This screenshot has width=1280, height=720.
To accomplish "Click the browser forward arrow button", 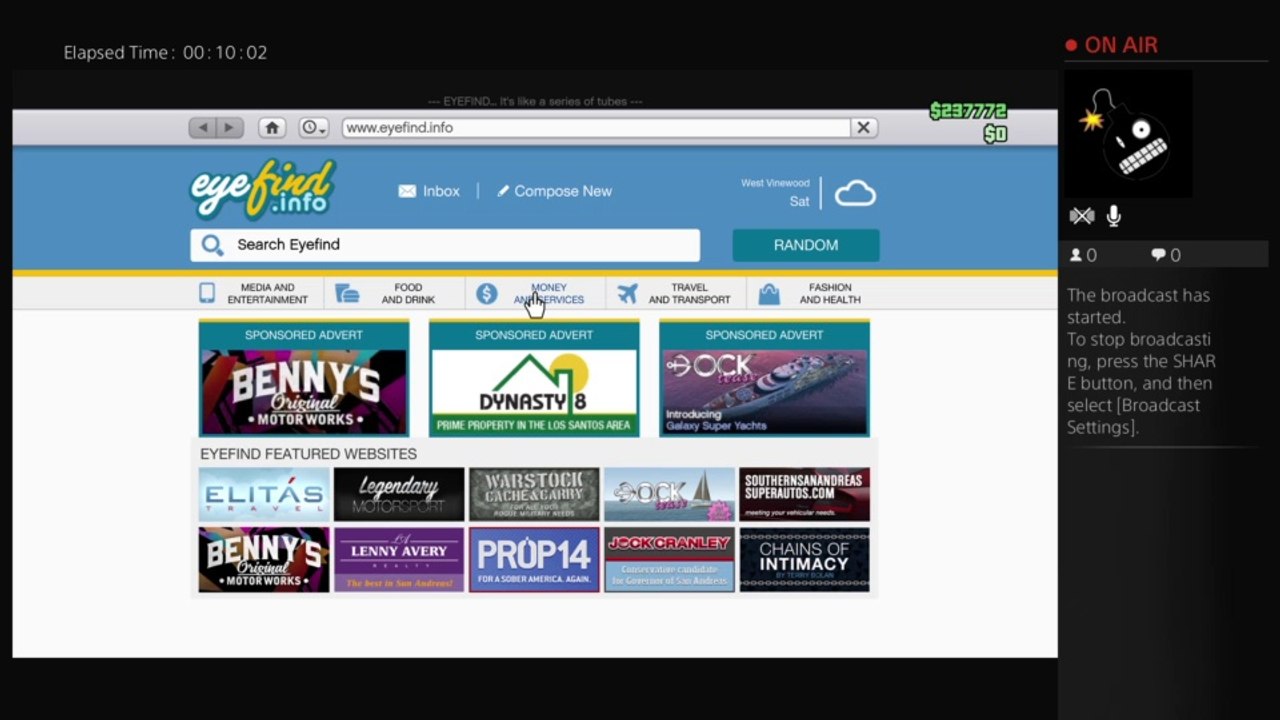I will [x=230, y=128].
